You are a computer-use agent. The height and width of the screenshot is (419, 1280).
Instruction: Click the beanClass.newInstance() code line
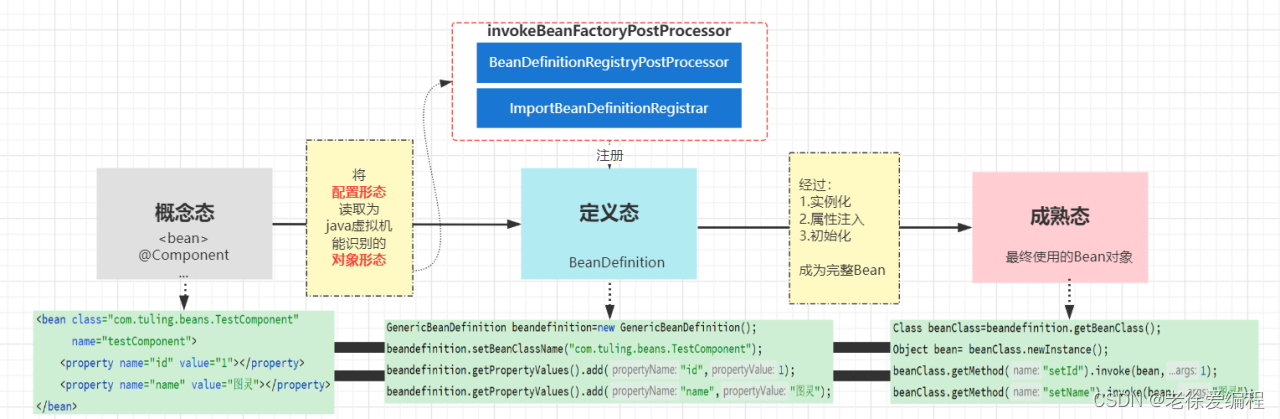1001,349
